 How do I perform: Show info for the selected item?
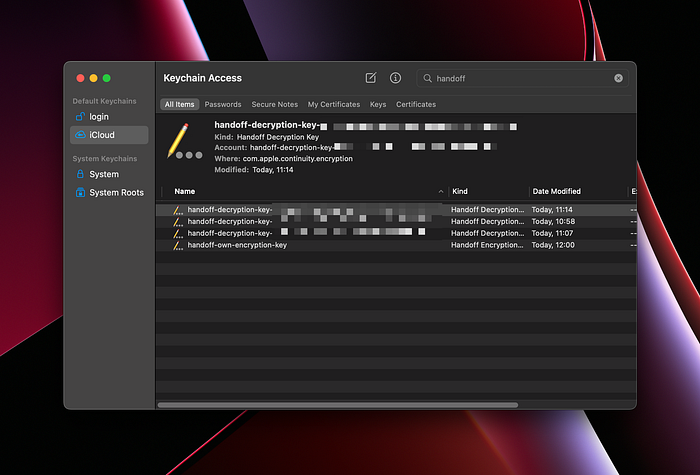coord(395,78)
